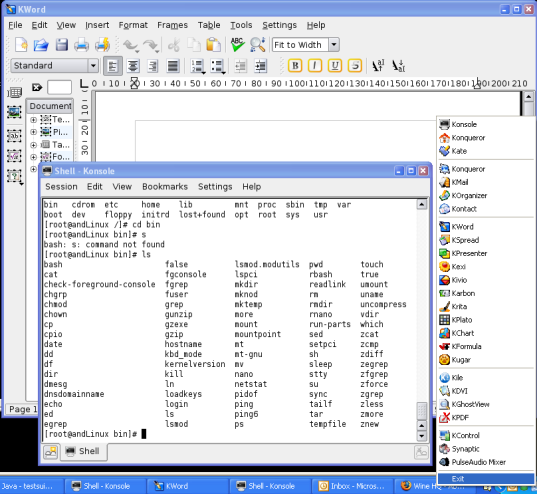537x494 pixels.
Task: Undo the last action in KWord
Action: 130,45
